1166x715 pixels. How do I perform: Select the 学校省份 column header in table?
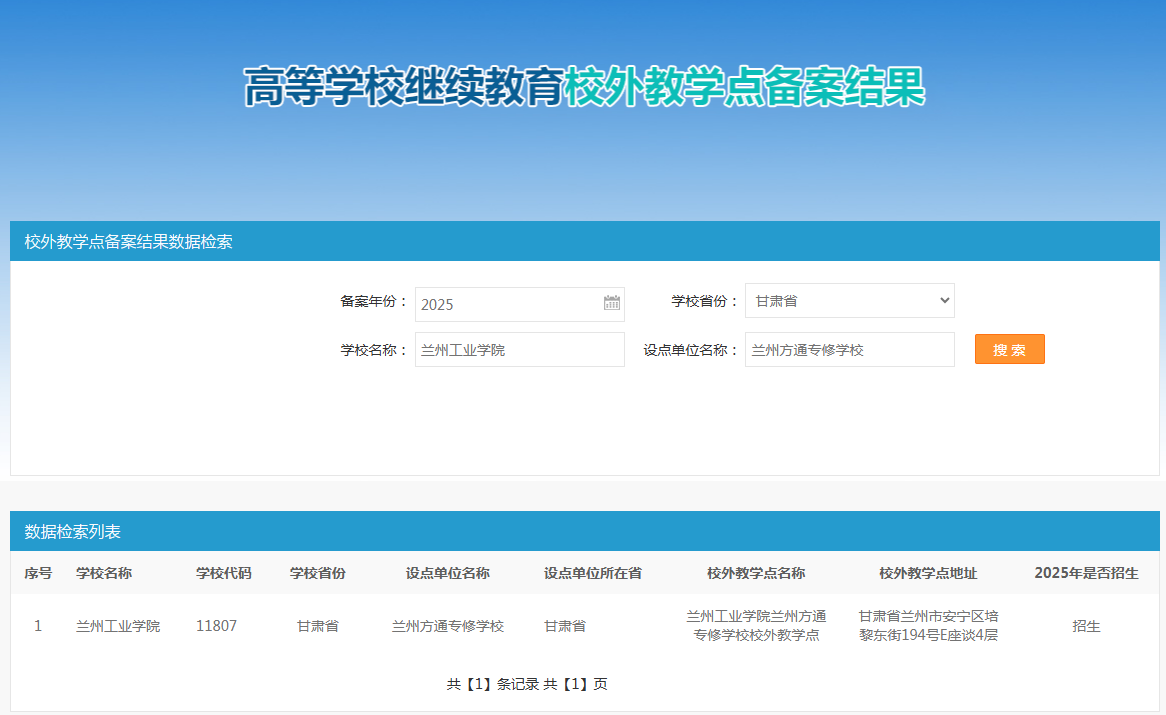pyautogui.click(x=318, y=573)
